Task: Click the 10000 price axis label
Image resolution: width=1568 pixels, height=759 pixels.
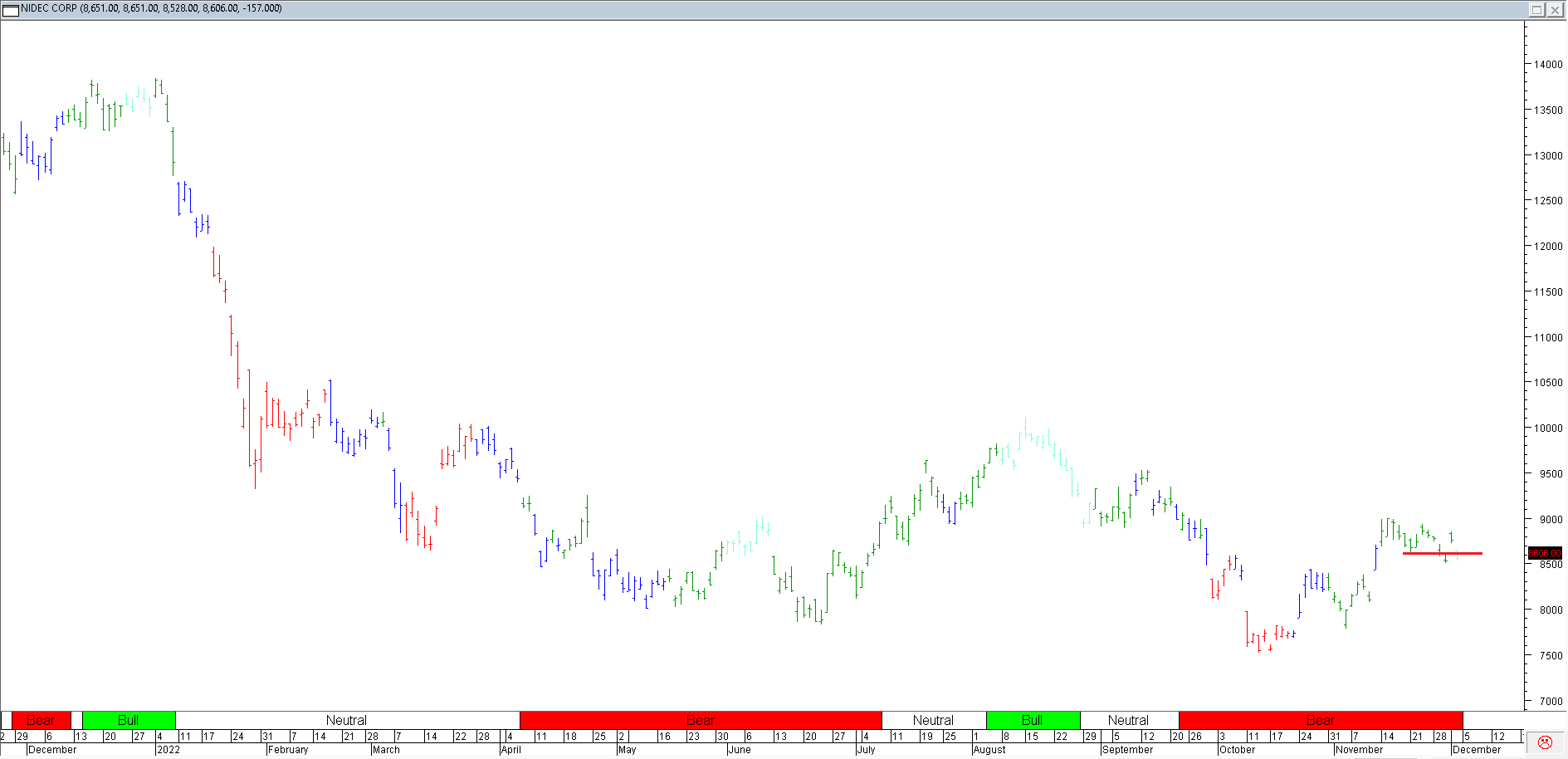Action: 1549,428
